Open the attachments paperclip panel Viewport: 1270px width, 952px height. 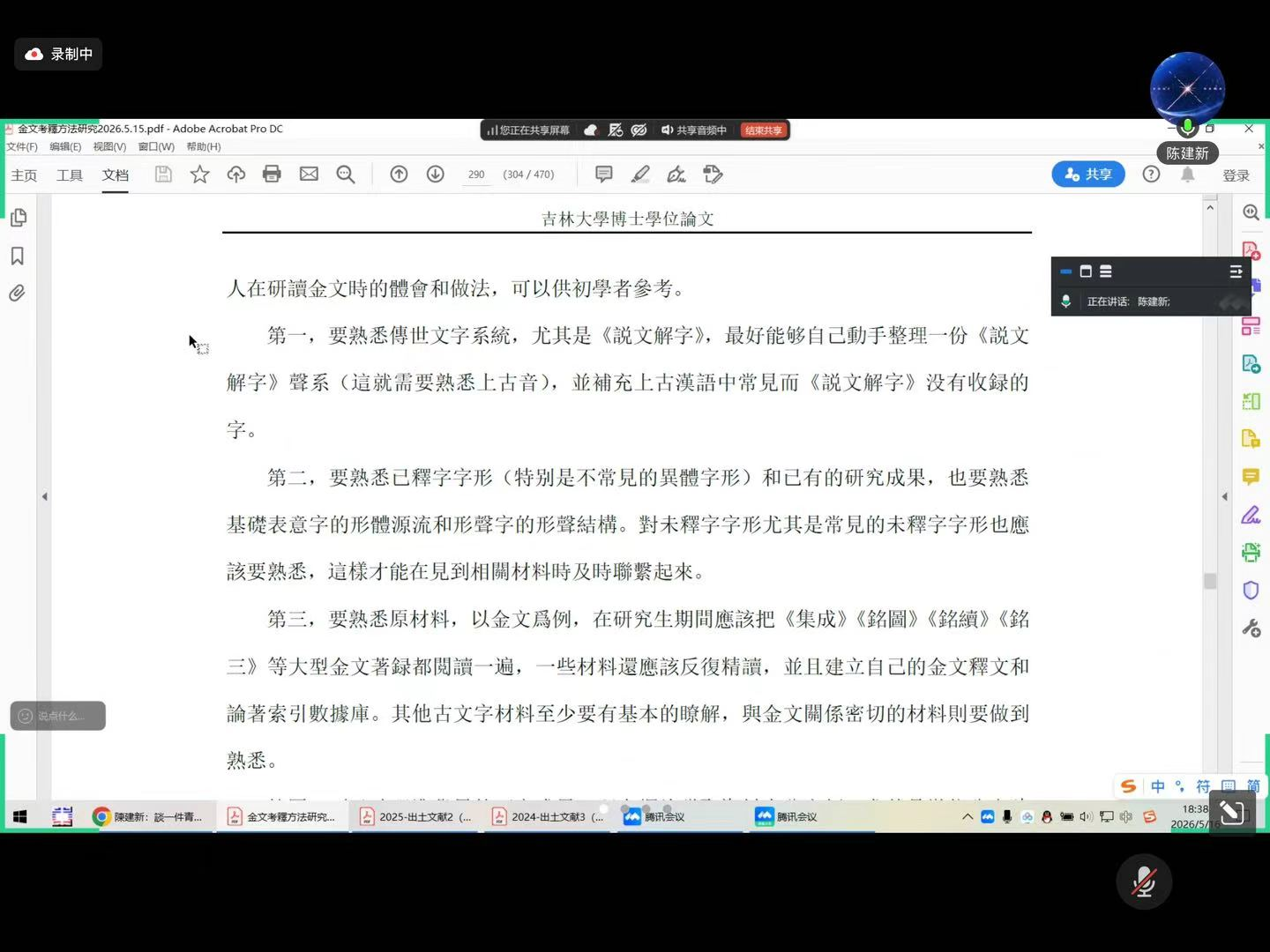[x=18, y=294]
